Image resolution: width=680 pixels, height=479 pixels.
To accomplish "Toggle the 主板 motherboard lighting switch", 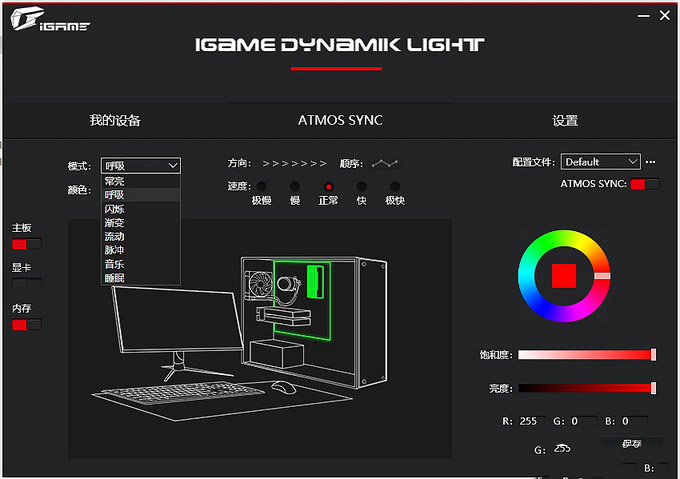I will [x=26, y=244].
